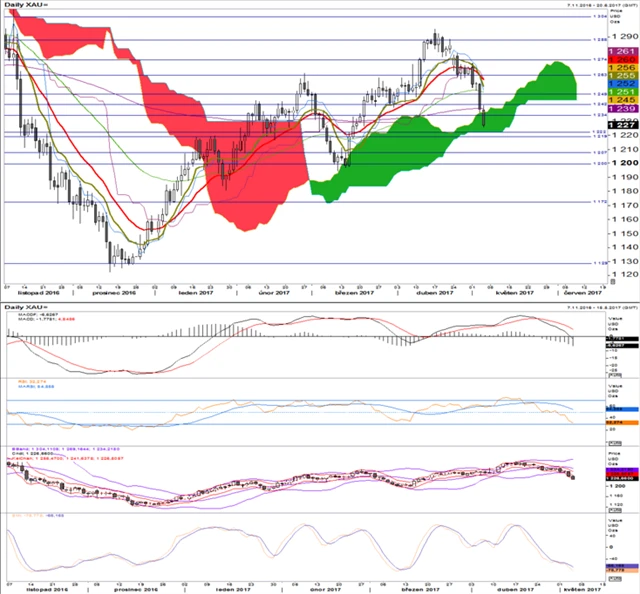Click 'listopad 2016' on top chart time axis

38,293
